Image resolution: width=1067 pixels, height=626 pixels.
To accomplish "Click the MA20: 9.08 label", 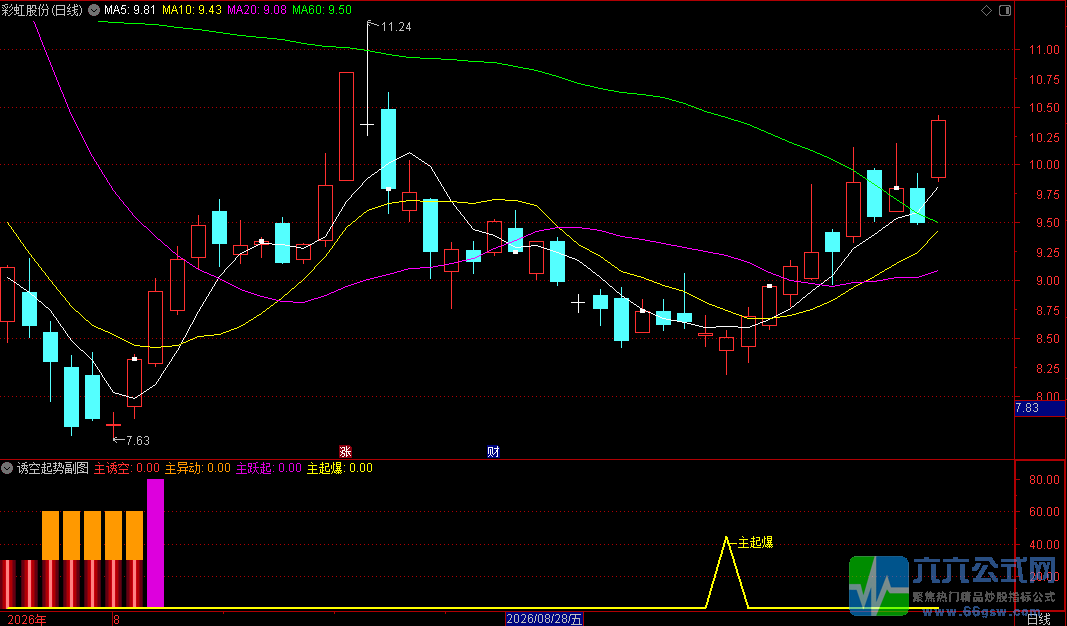I will click(257, 10).
